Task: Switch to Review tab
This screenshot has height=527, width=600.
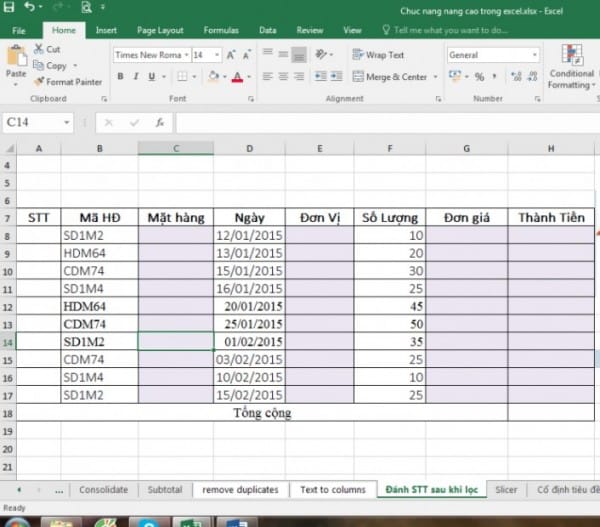Action: point(310,30)
